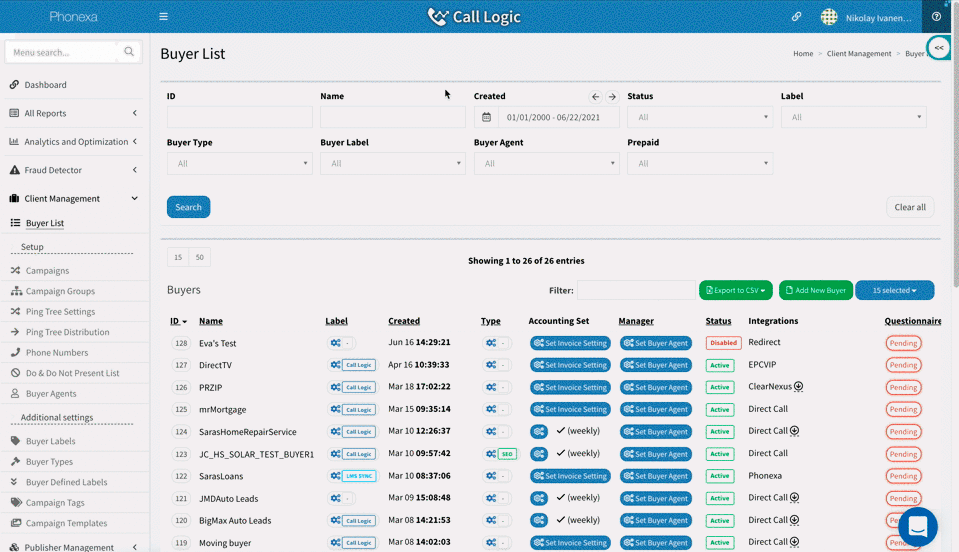Click Pending questionnaire badge for PRZIP
The width and height of the screenshot is (959, 552).
pyautogui.click(x=903, y=387)
